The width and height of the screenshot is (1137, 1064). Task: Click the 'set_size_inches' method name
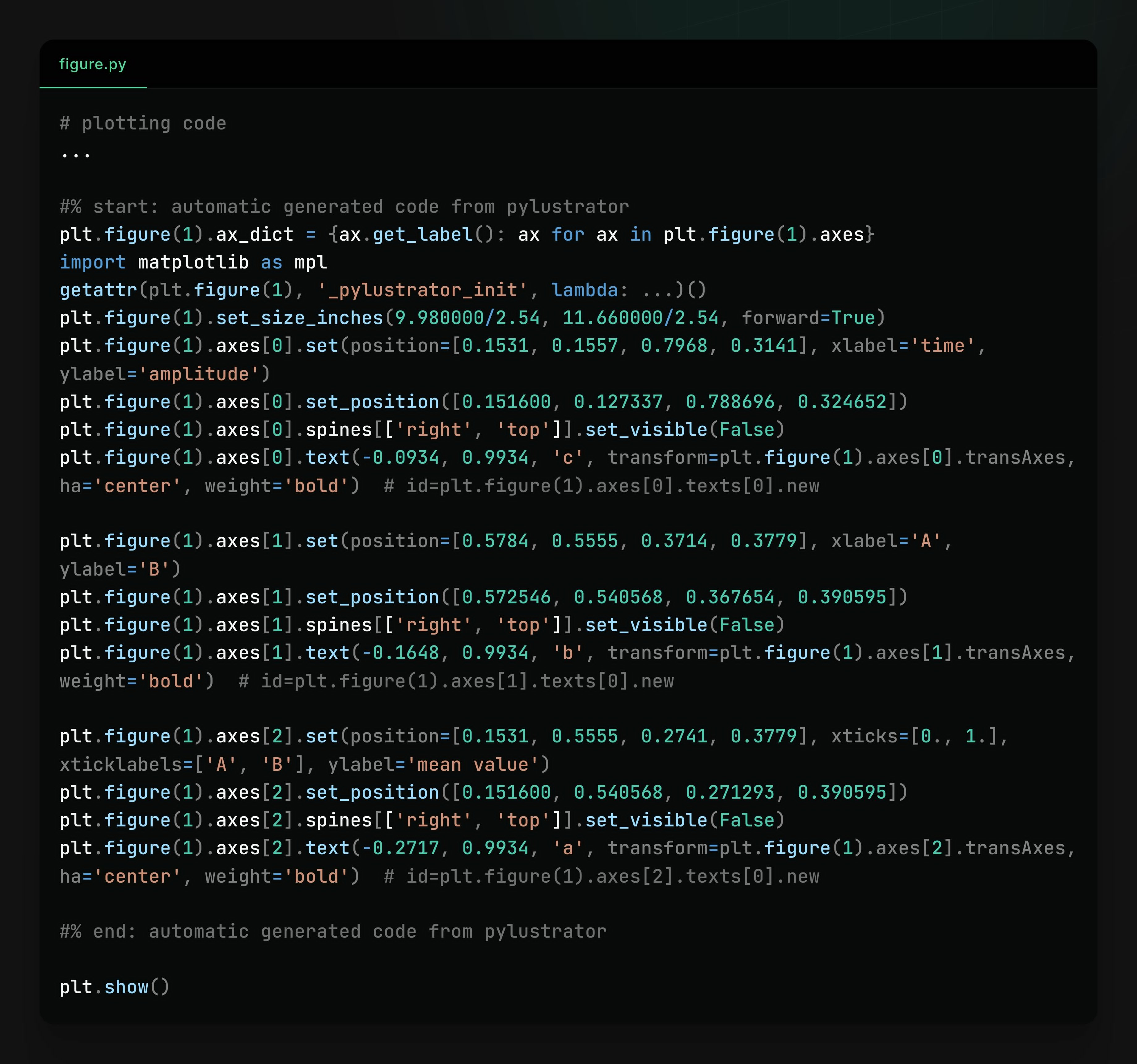coord(299,318)
